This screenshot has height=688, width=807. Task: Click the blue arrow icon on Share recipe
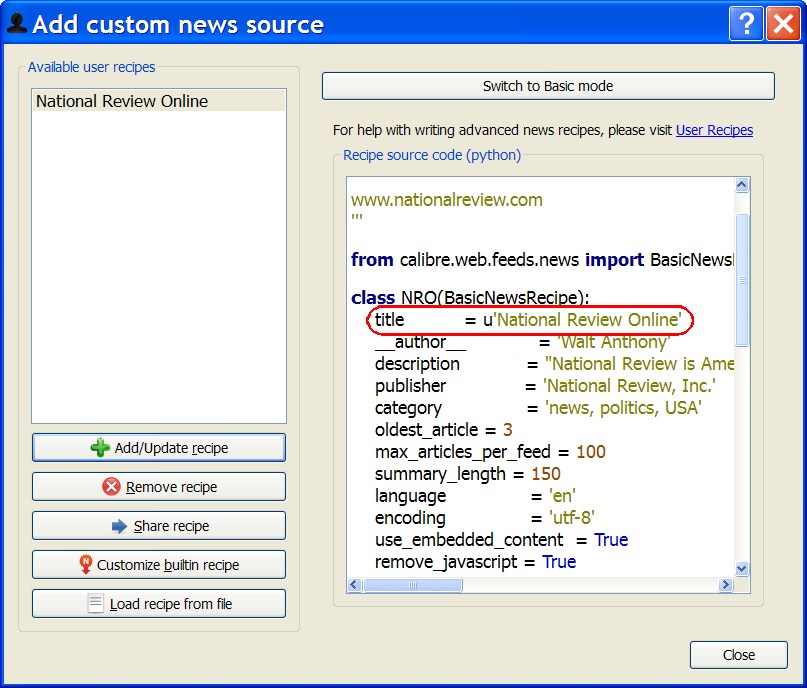[119, 526]
